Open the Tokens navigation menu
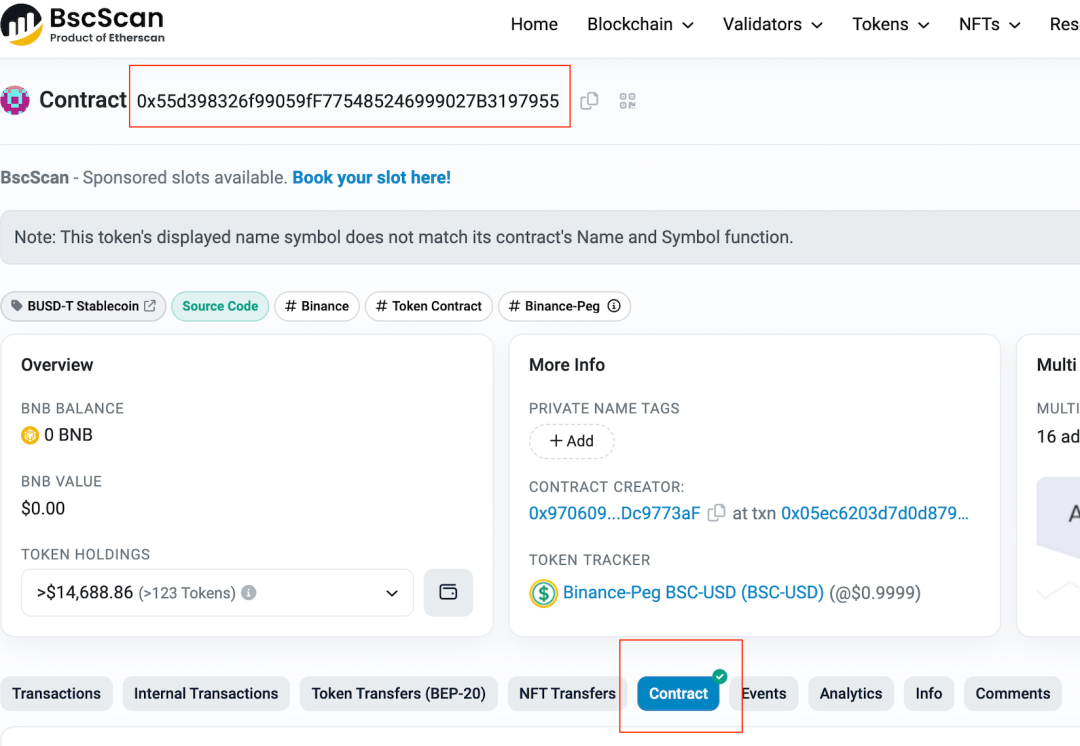 [x=890, y=24]
